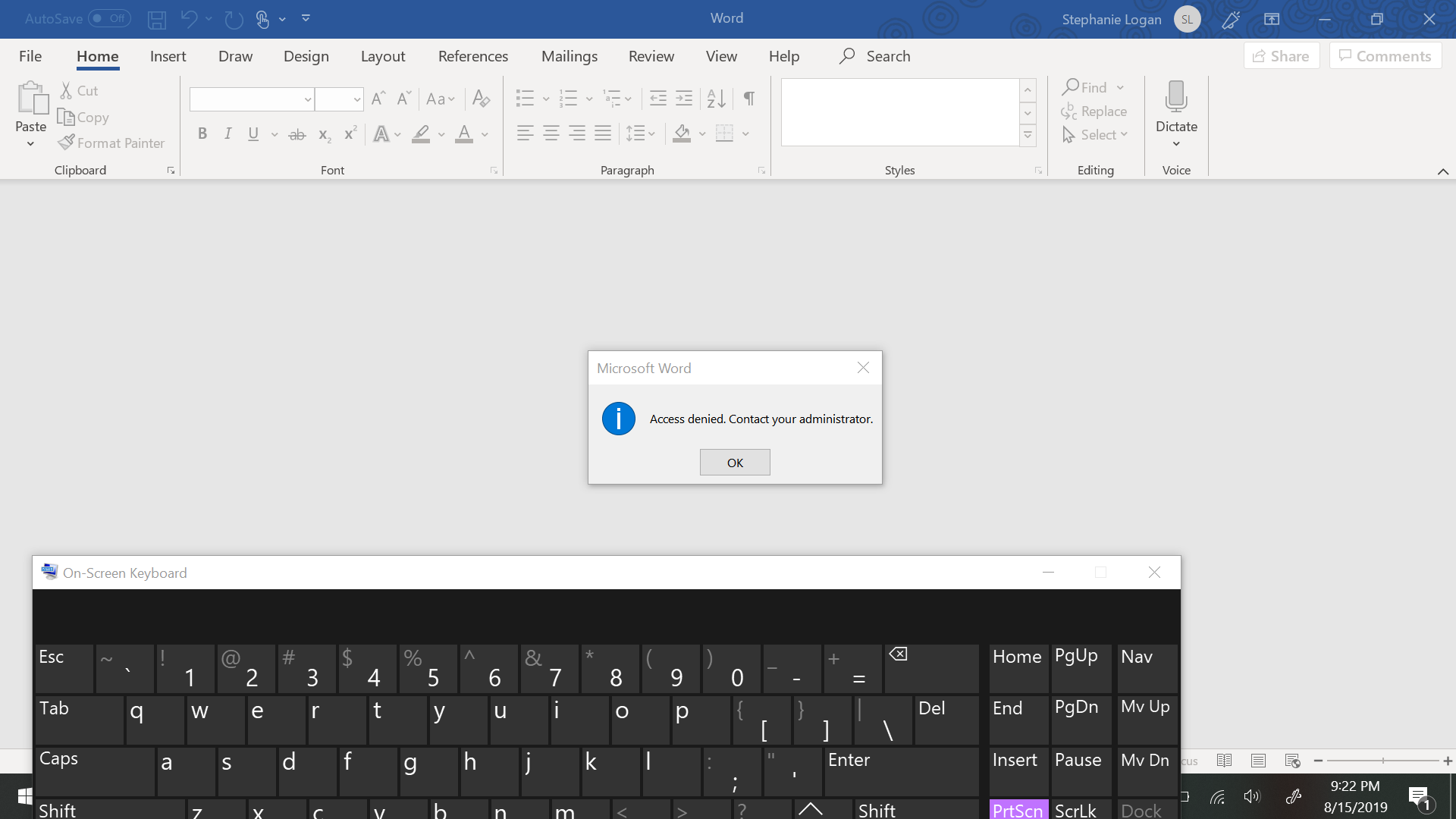Viewport: 1456px width, 819px height.
Task: Open Windows Start button
Action: tap(24, 796)
